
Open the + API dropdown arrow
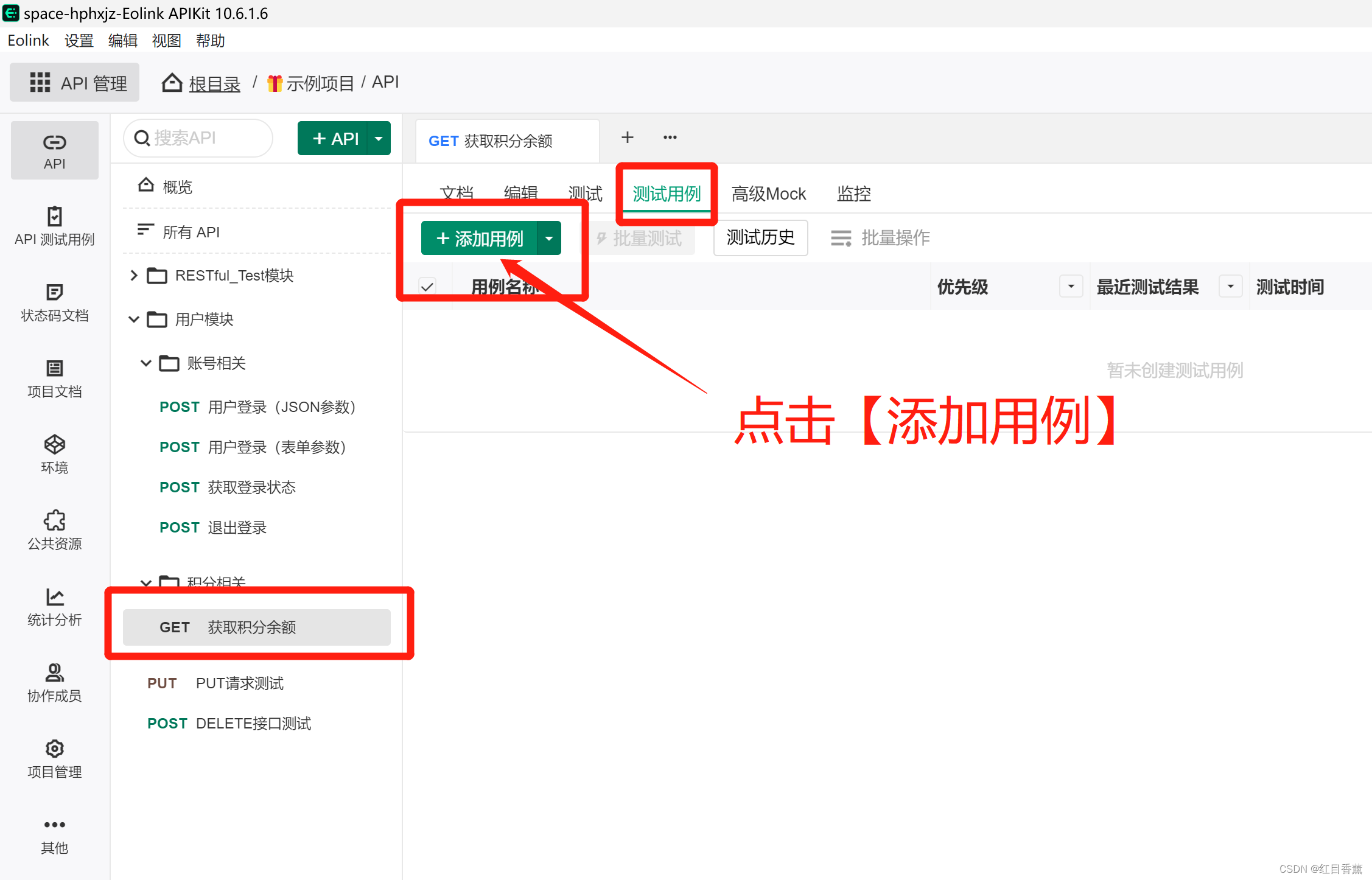pyautogui.click(x=379, y=138)
